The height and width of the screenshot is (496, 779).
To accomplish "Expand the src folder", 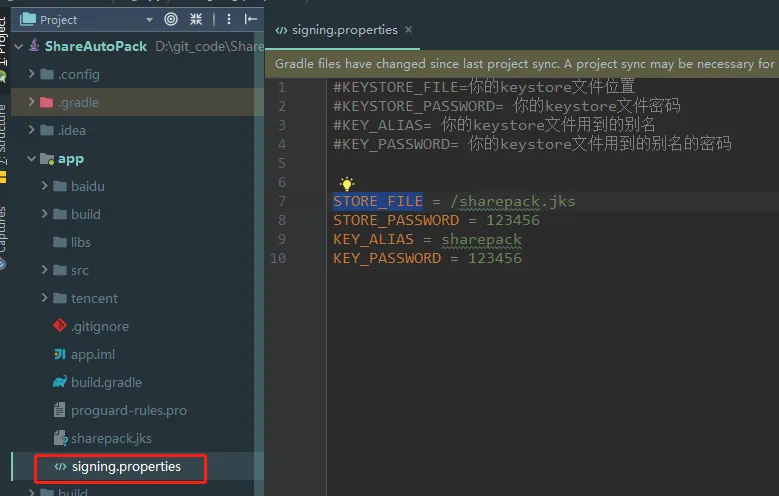I will (44, 270).
